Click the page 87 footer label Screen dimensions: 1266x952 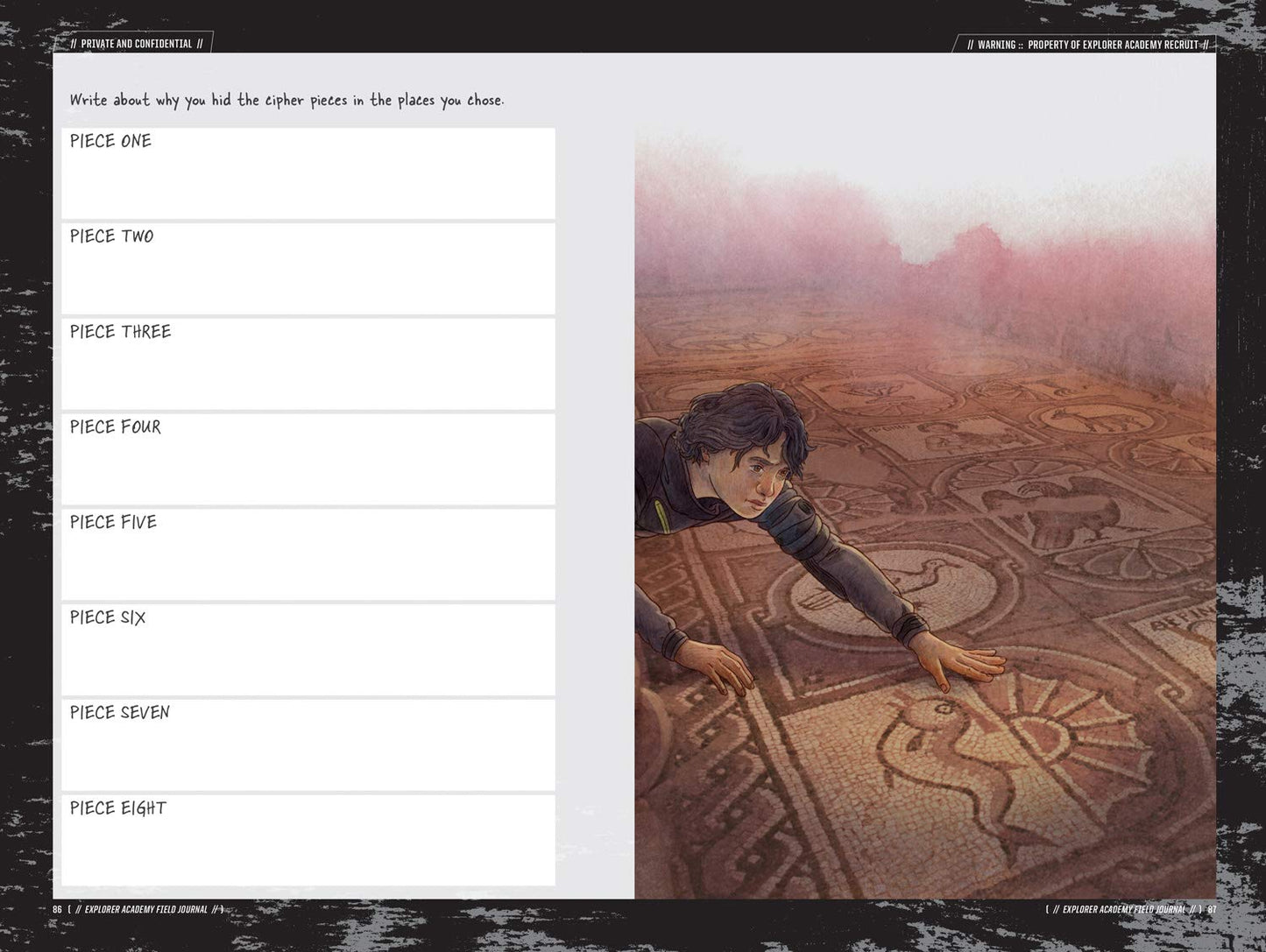[x=1131, y=909]
